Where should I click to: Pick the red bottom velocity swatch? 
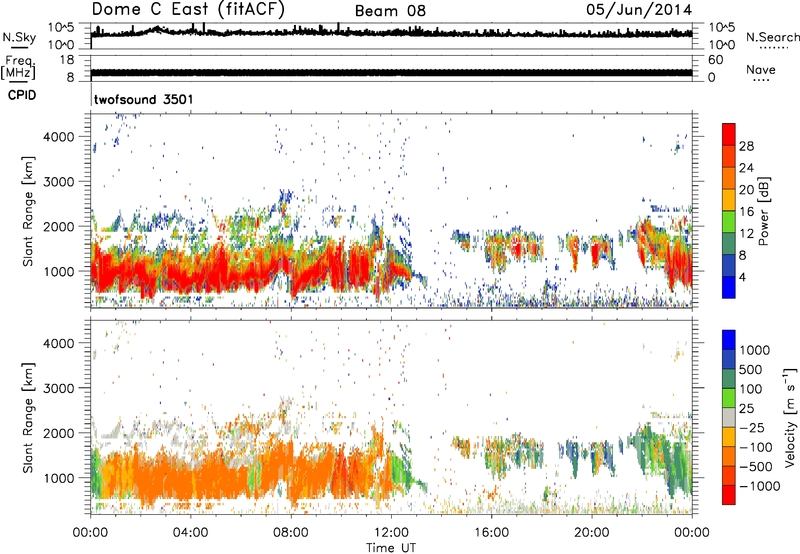click(729, 495)
